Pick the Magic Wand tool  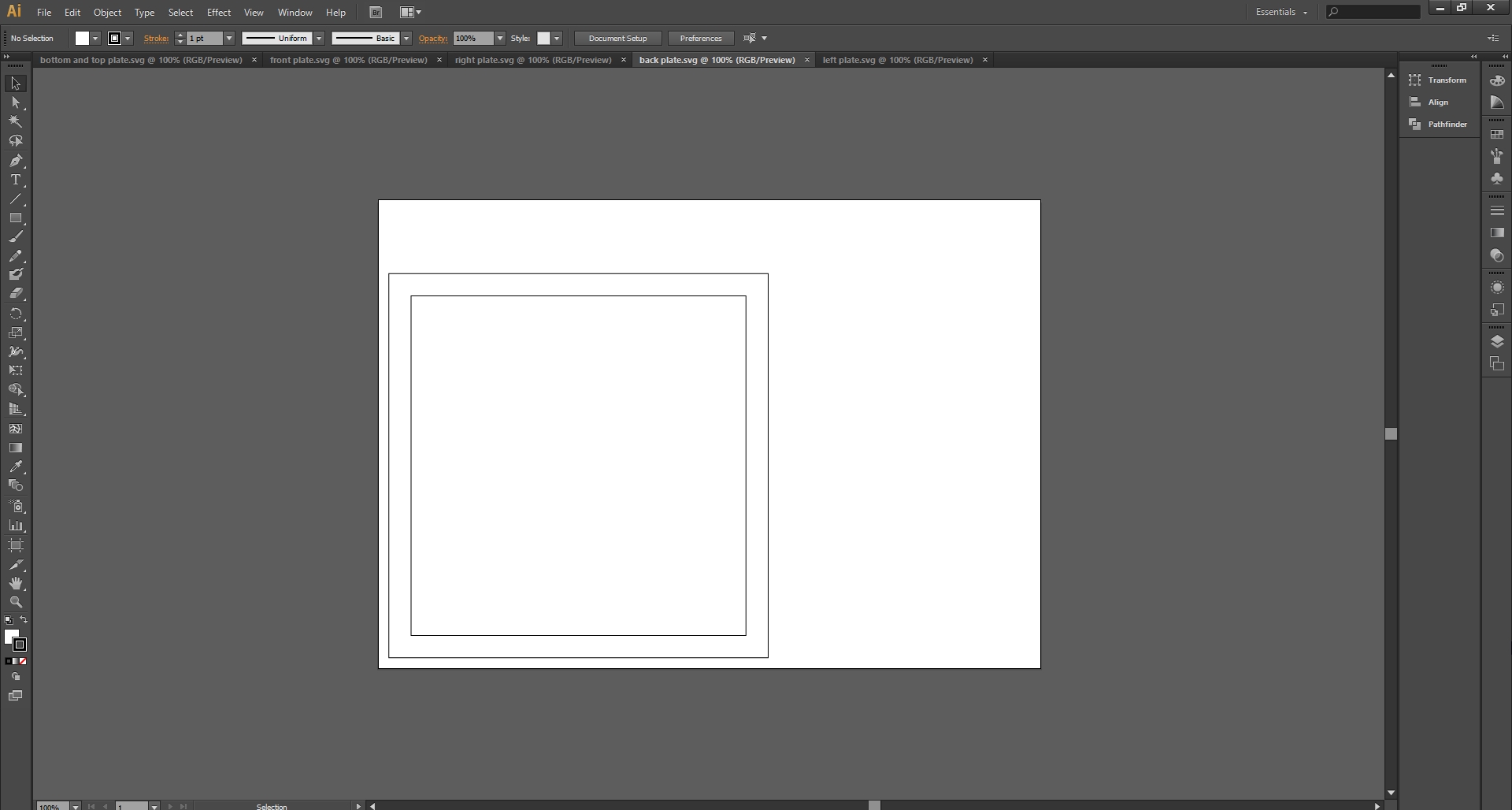coord(16,121)
